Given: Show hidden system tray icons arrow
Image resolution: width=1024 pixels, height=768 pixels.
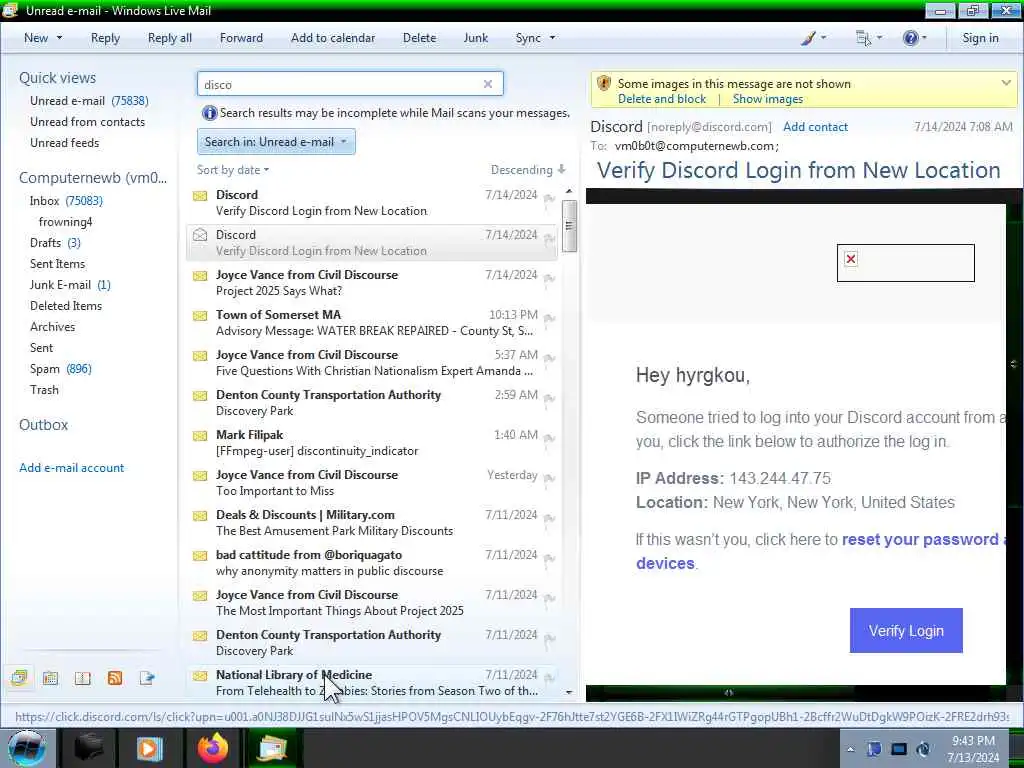Looking at the screenshot, I should (x=850, y=749).
